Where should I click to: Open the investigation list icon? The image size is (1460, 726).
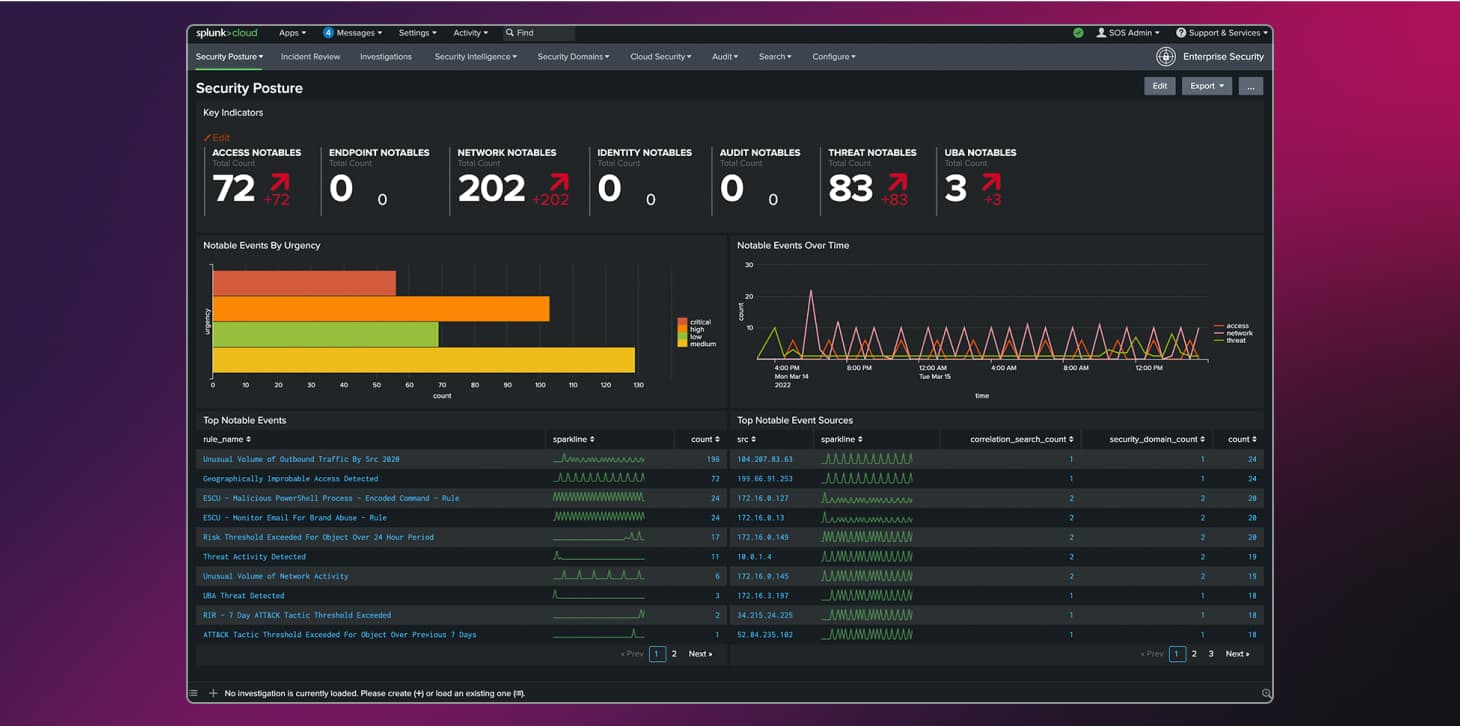(192, 692)
